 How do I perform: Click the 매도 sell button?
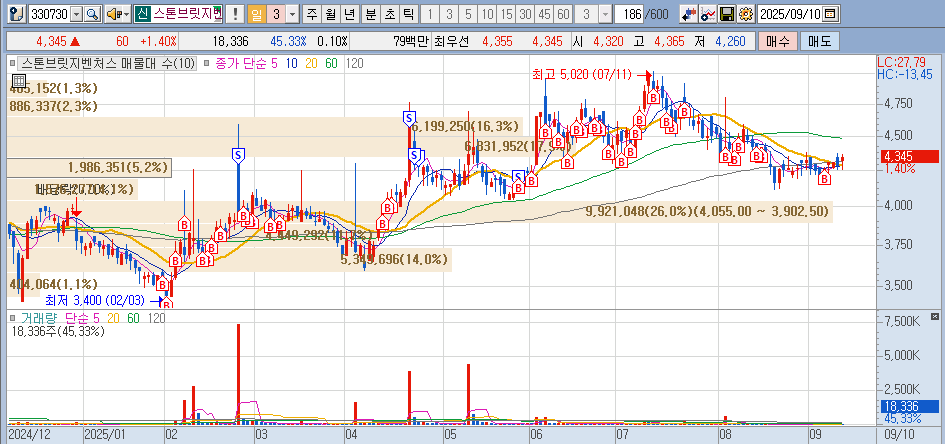[820, 42]
